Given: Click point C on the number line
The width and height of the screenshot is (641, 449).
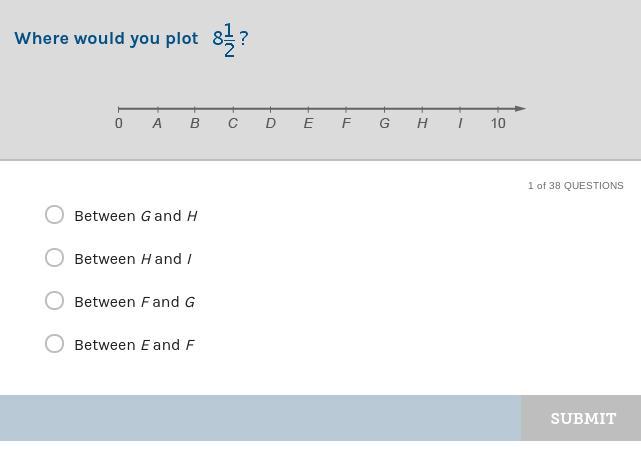Looking at the screenshot, I should 233,109.
